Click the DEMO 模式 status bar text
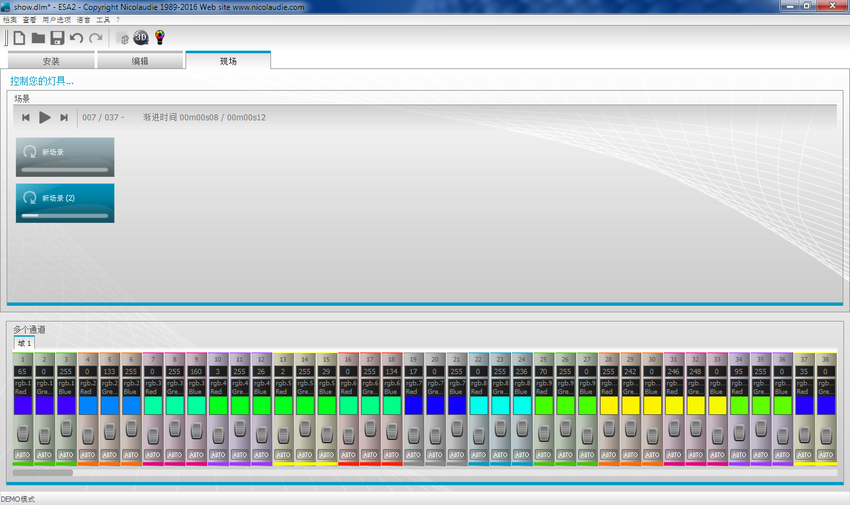Image resolution: width=850 pixels, height=505 pixels. pos(18,500)
